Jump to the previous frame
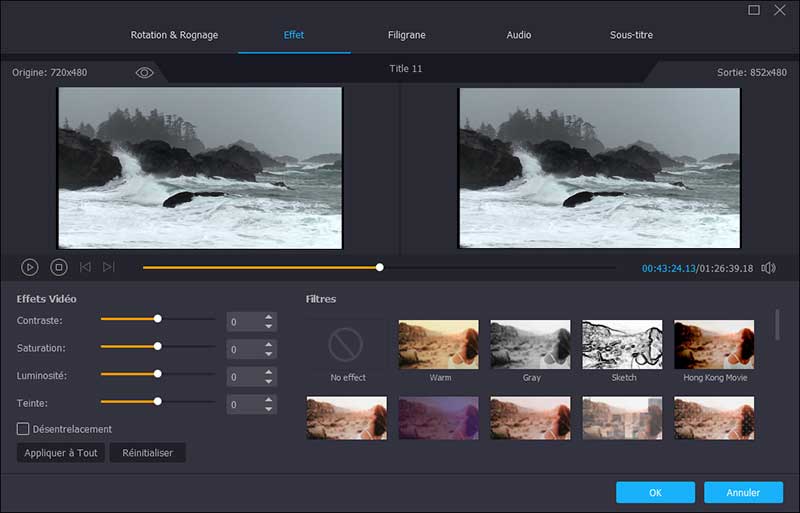This screenshot has width=800, height=513. [85, 267]
